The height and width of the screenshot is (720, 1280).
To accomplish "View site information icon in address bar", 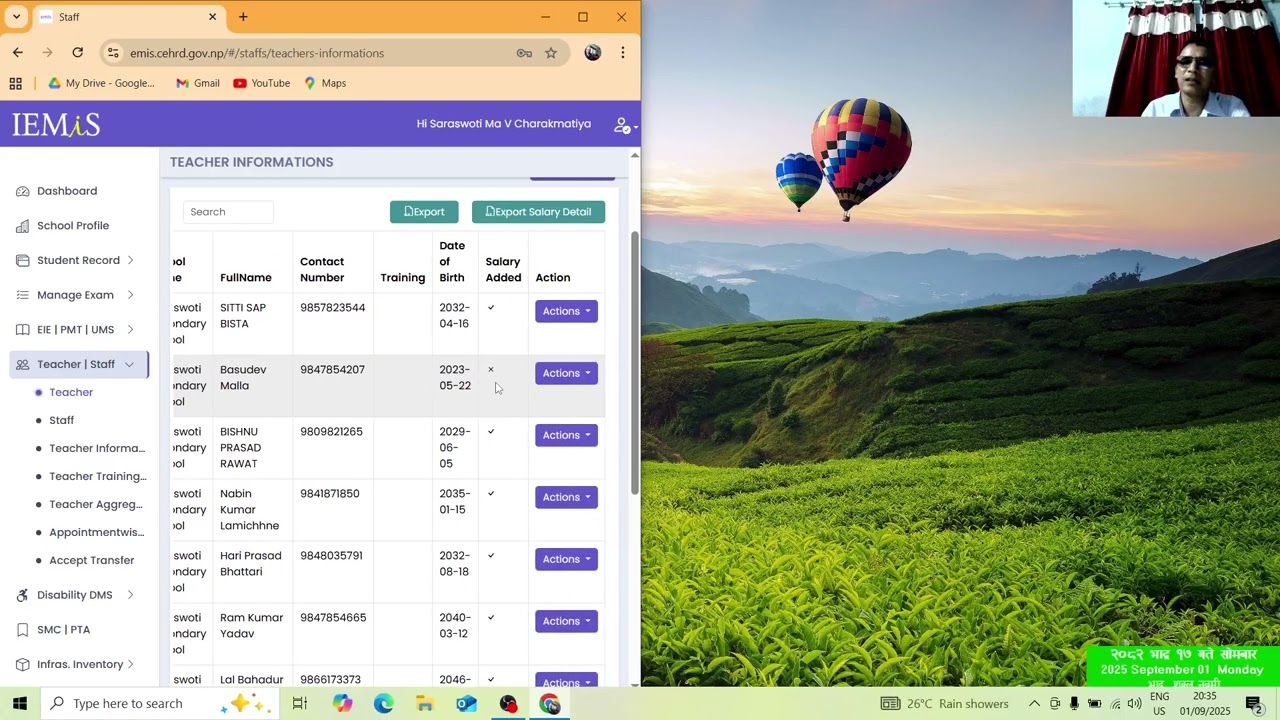I will tap(113, 53).
